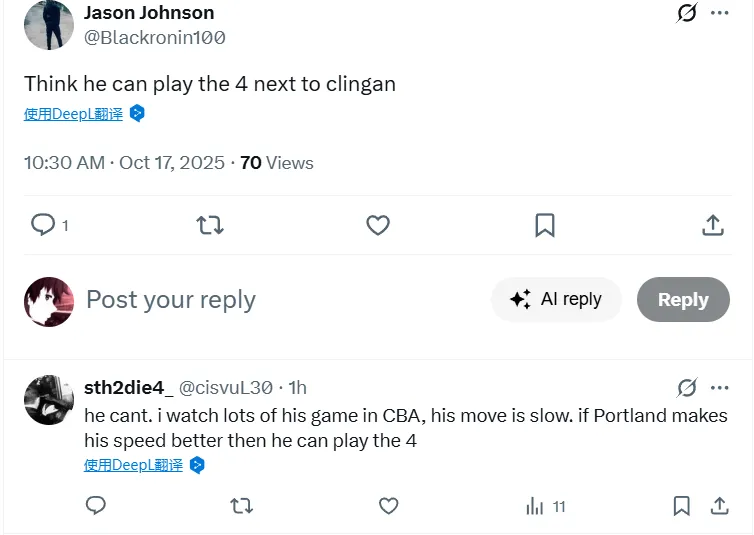Click the AI reply button
The image size is (754, 535).
556,299
